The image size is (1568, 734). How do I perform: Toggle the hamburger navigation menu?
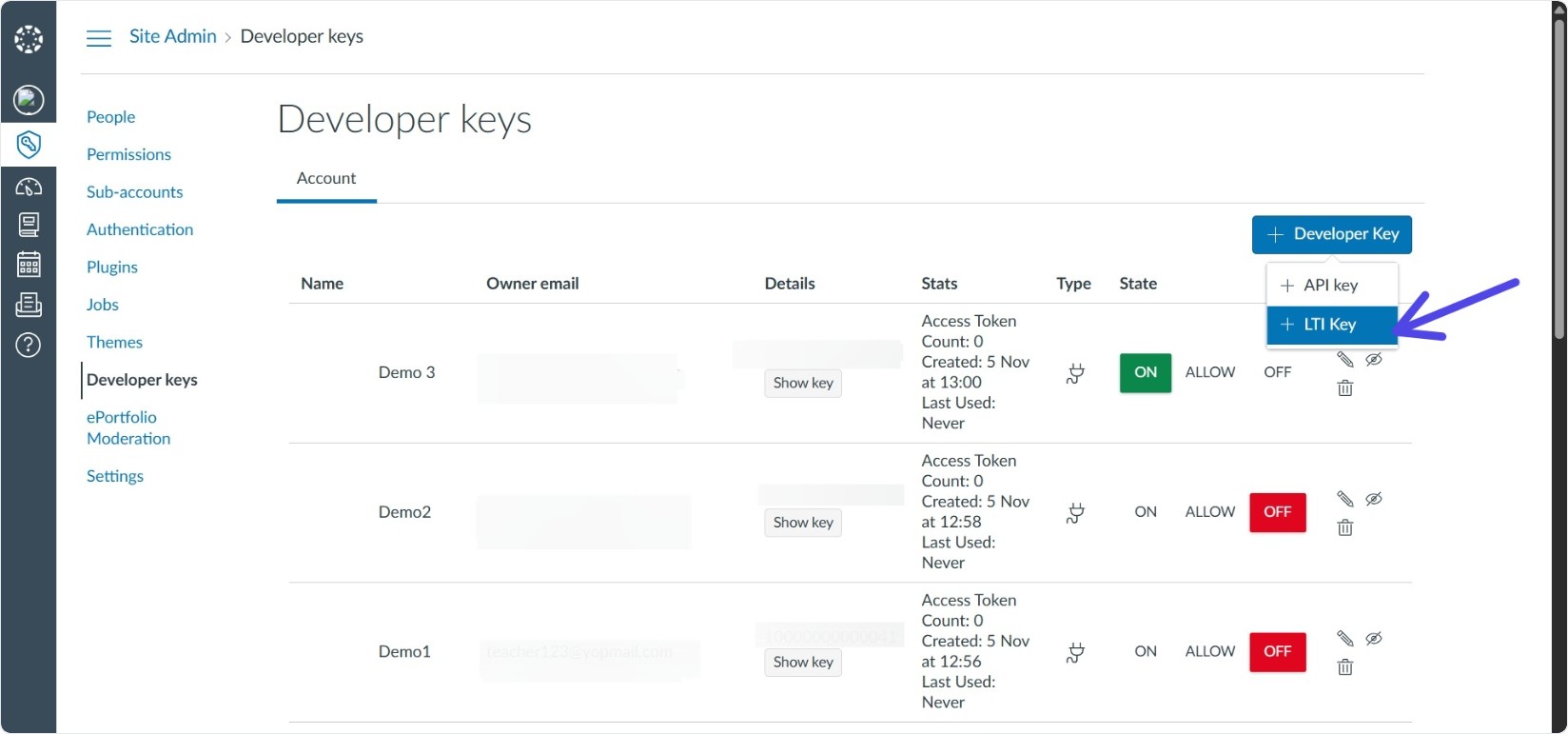tap(99, 37)
